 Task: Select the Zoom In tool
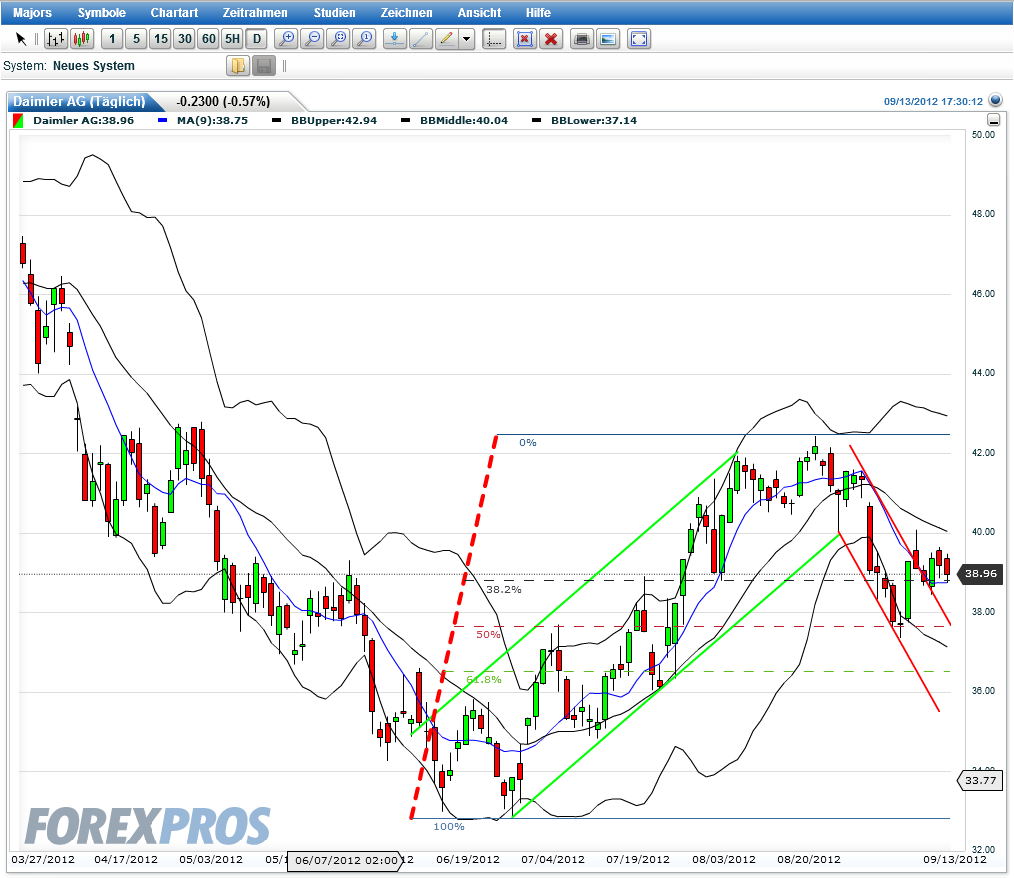tap(287, 38)
